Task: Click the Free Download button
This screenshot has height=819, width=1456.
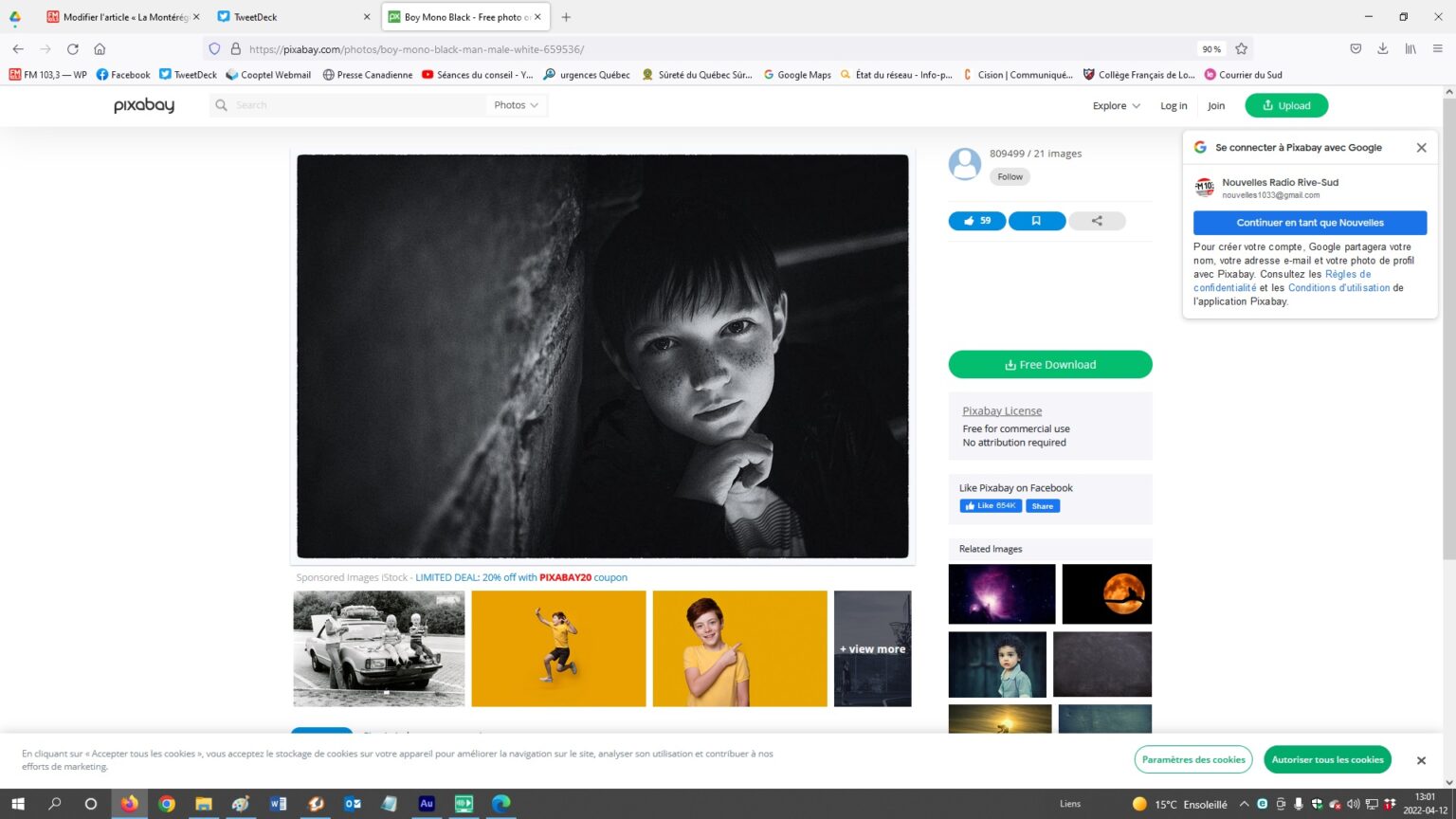Action: click(1049, 365)
